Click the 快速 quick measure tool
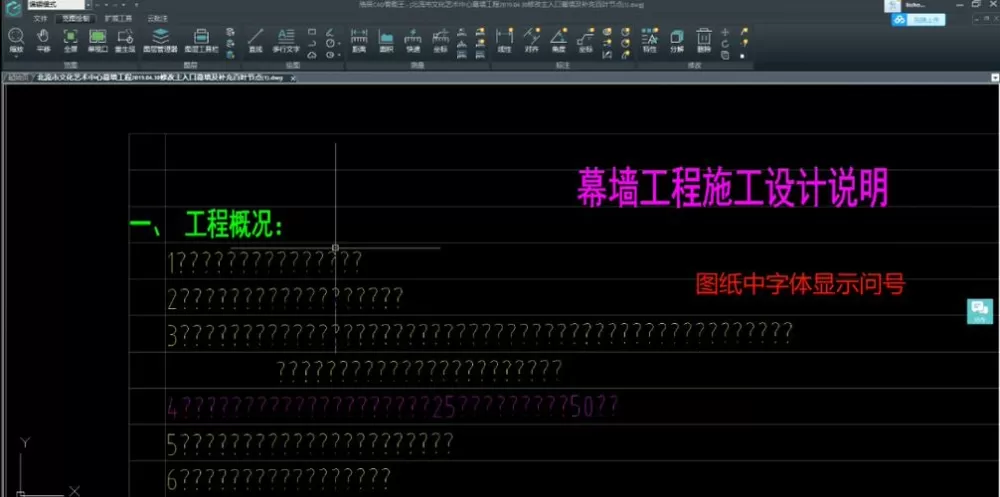 click(413, 40)
